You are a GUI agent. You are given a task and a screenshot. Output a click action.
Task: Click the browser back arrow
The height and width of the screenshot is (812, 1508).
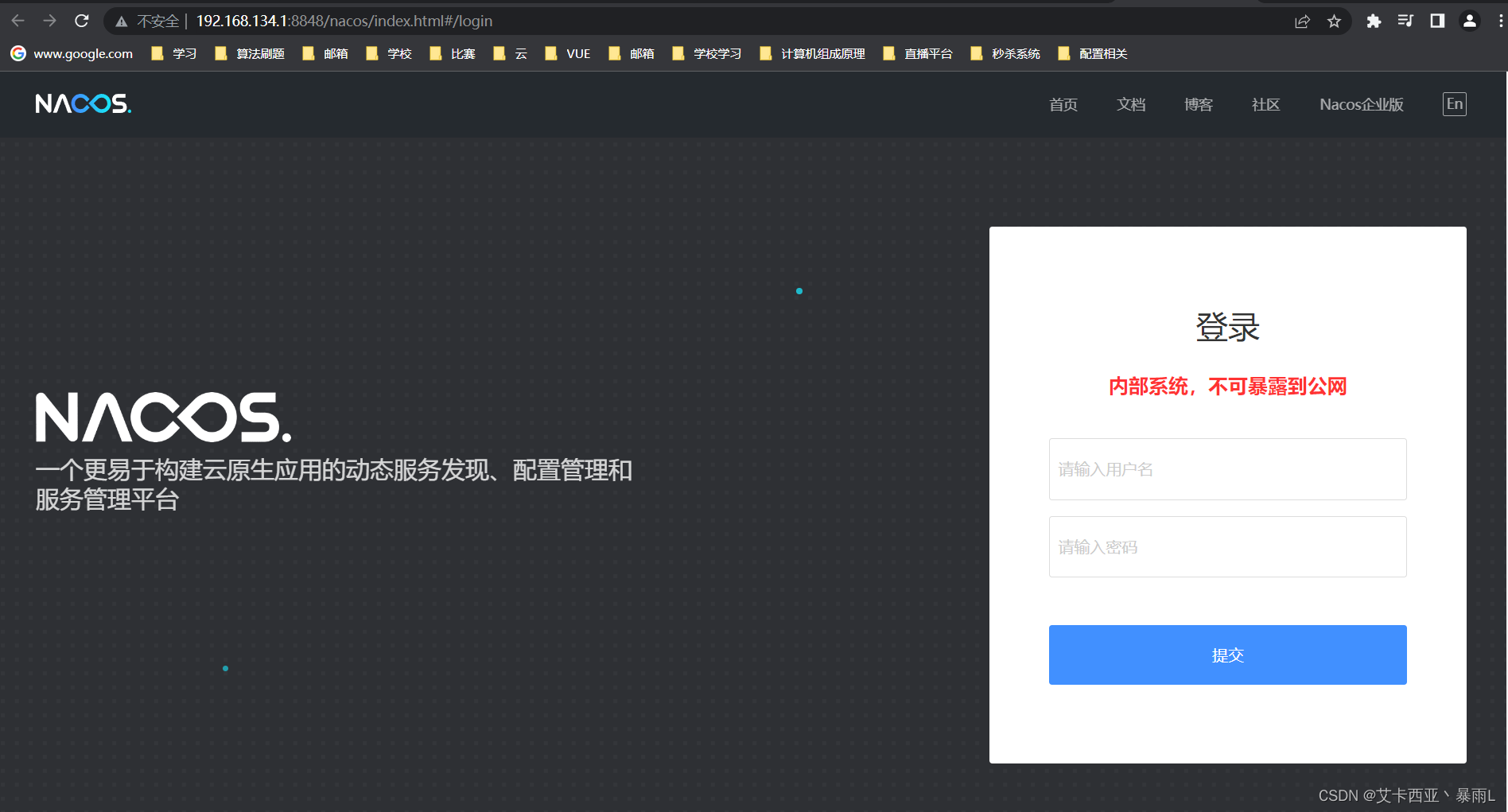click(17, 21)
